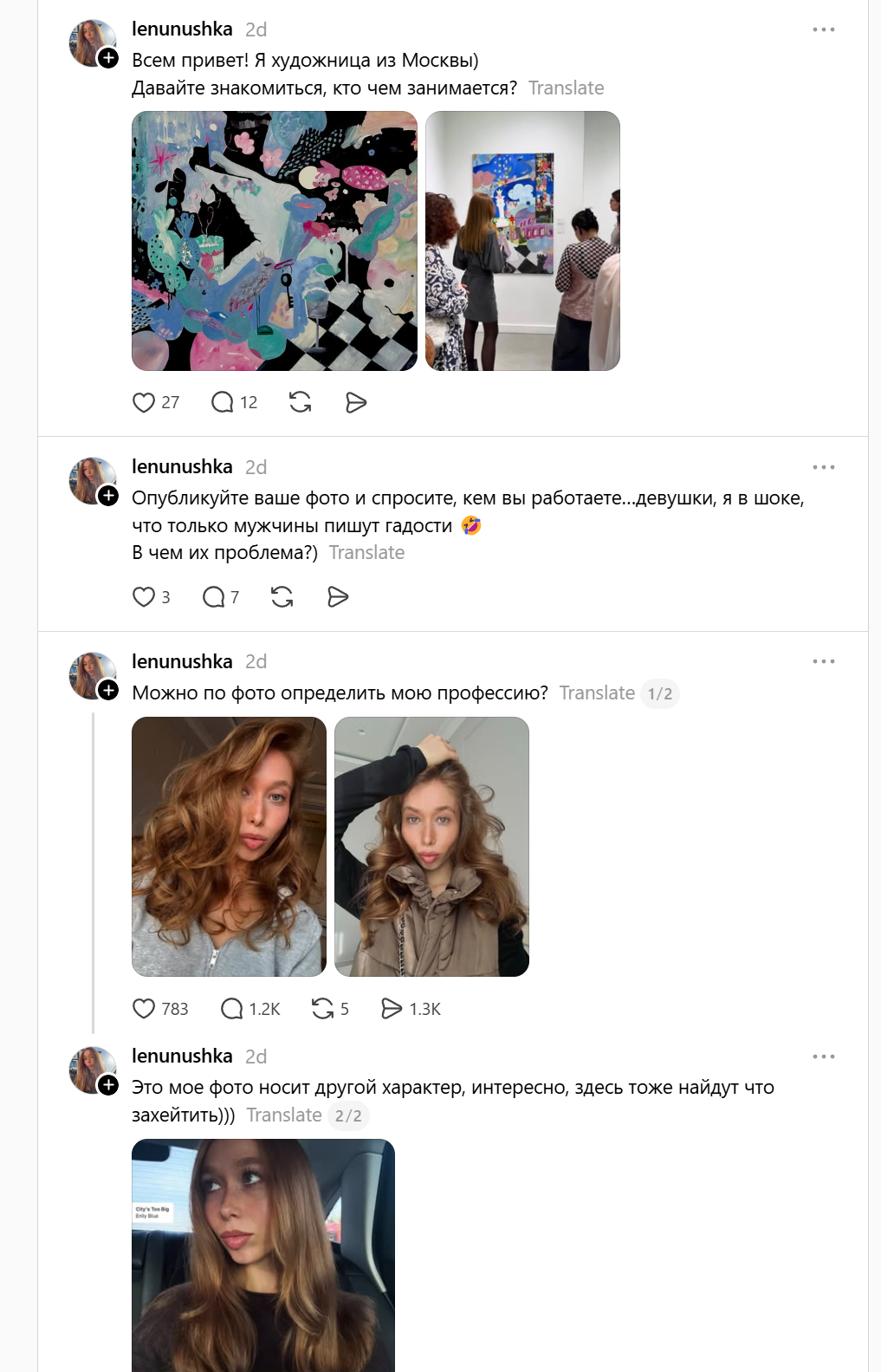The width and height of the screenshot is (881, 1372).
Task: Repost the photo post with 5 reposts
Action: 322,1009
